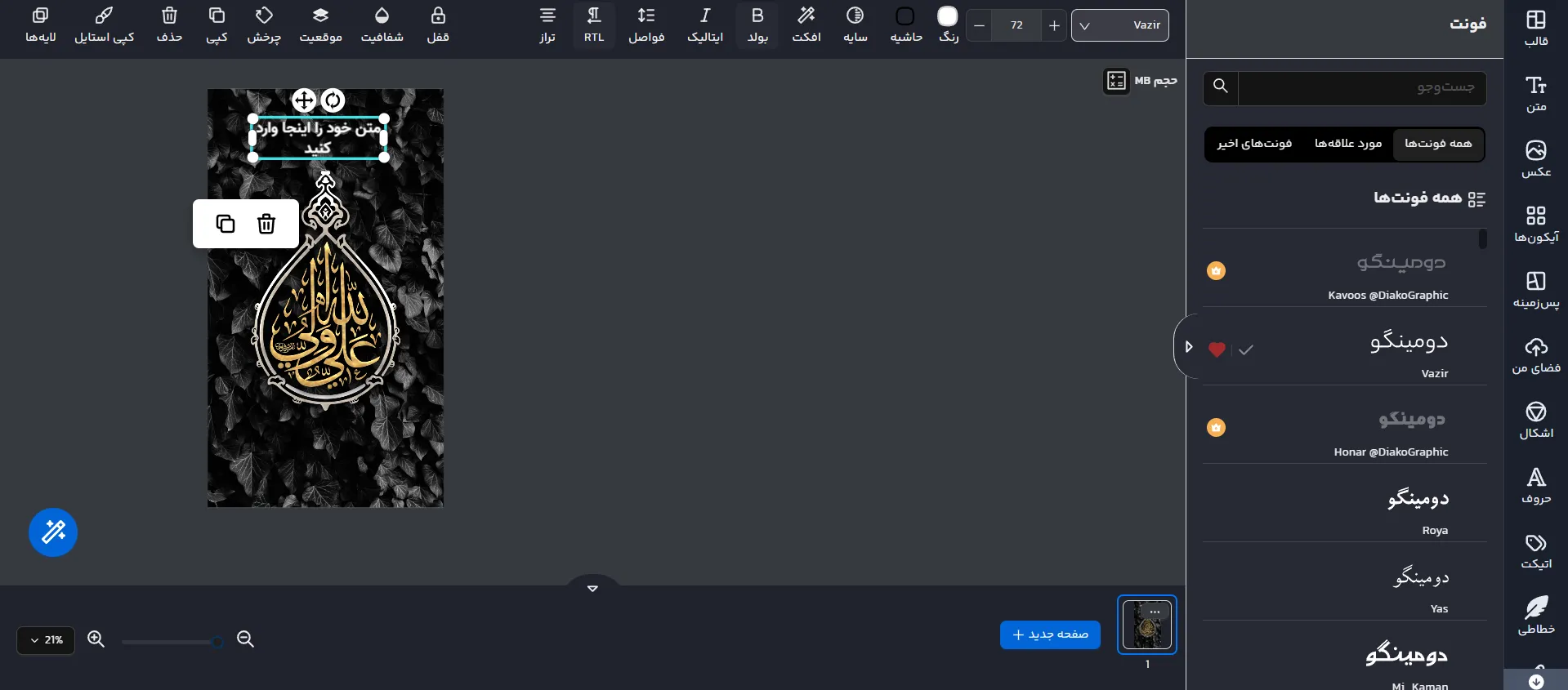Click the rotate handle above the text box

click(333, 100)
